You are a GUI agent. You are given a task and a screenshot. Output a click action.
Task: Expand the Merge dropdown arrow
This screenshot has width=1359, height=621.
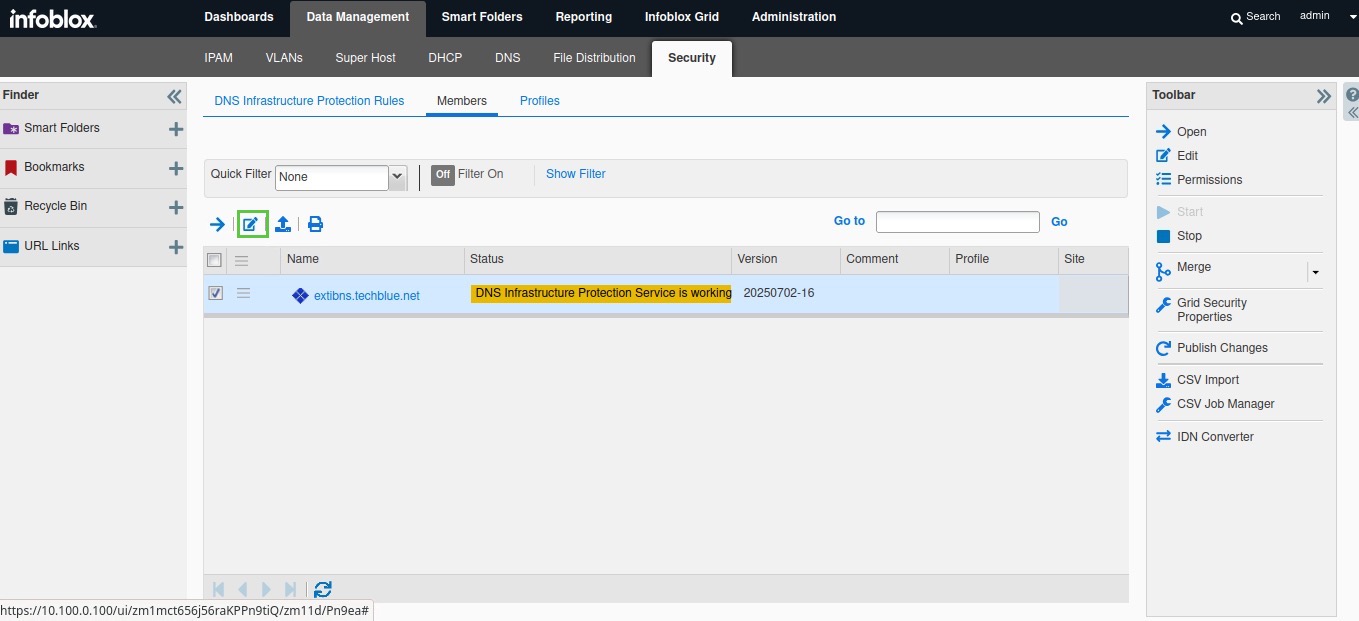tap(1315, 272)
